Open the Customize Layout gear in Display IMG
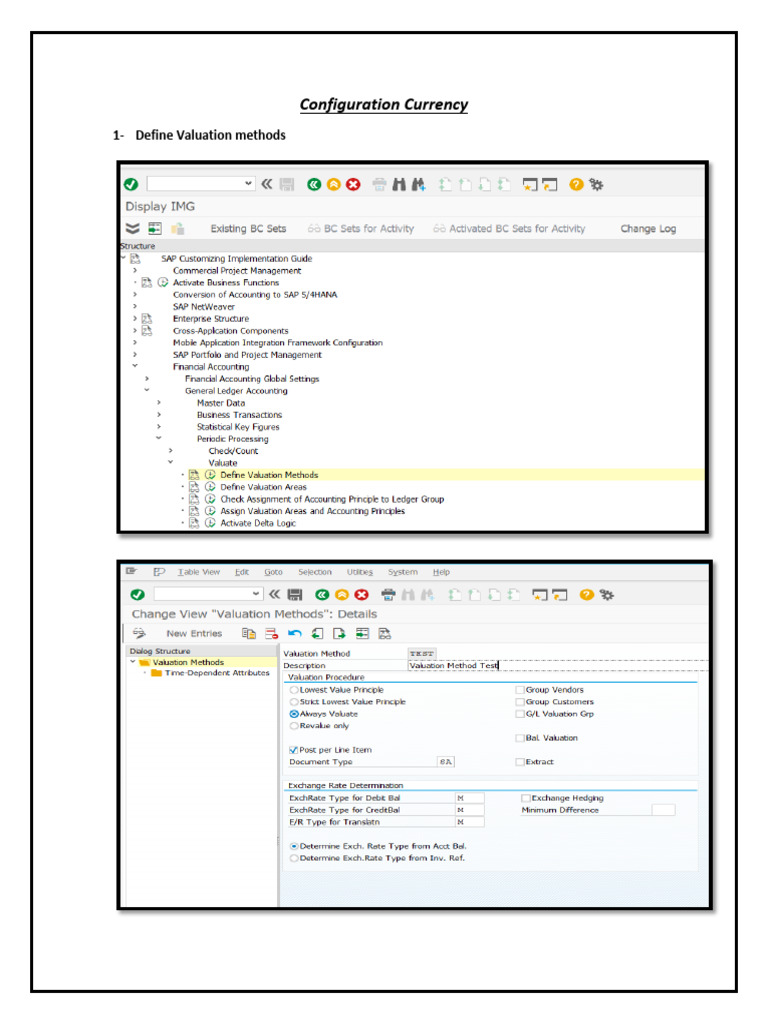The height and width of the screenshot is (1024, 768). click(596, 185)
